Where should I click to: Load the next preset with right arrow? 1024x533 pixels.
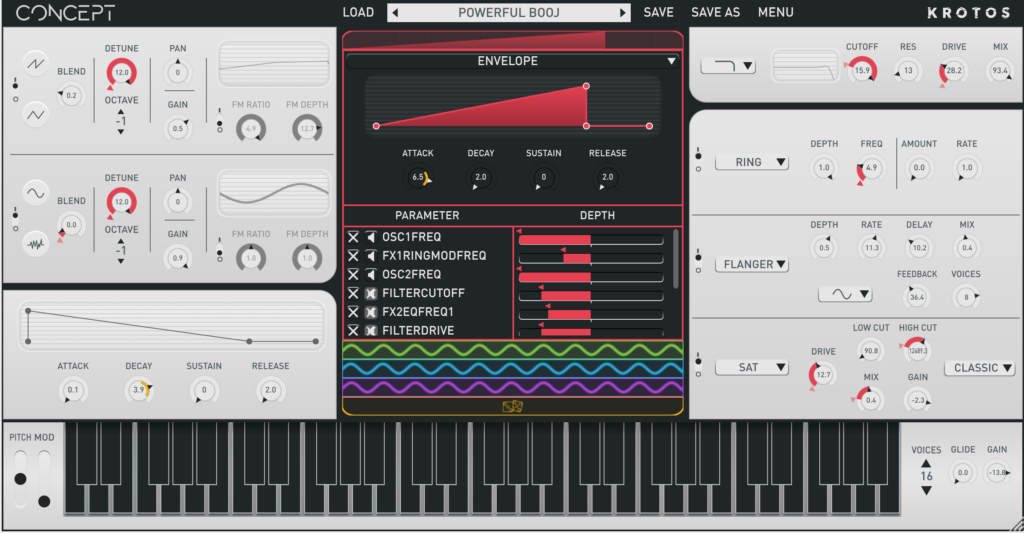click(x=624, y=13)
